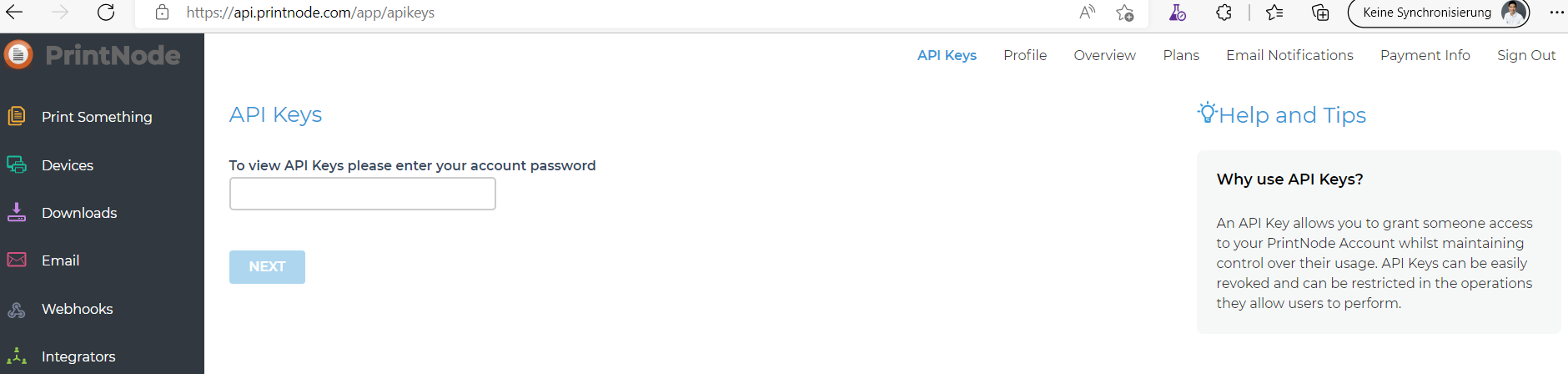Open the Keine Synchronisierung profile button
Screen dimensions: 1568x374
pyautogui.click(x=1439, y=13)
